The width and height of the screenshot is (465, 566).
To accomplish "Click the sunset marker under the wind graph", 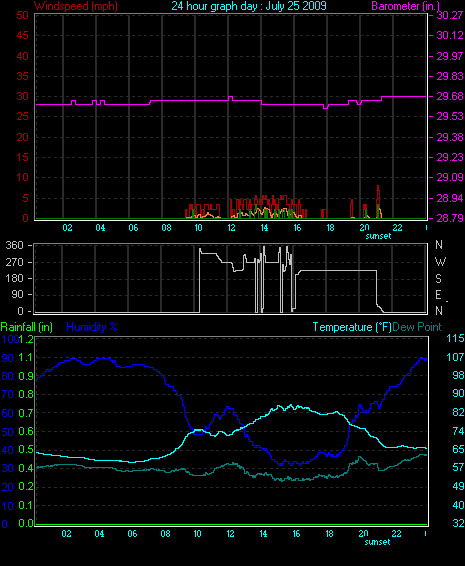I will [378, 236].
